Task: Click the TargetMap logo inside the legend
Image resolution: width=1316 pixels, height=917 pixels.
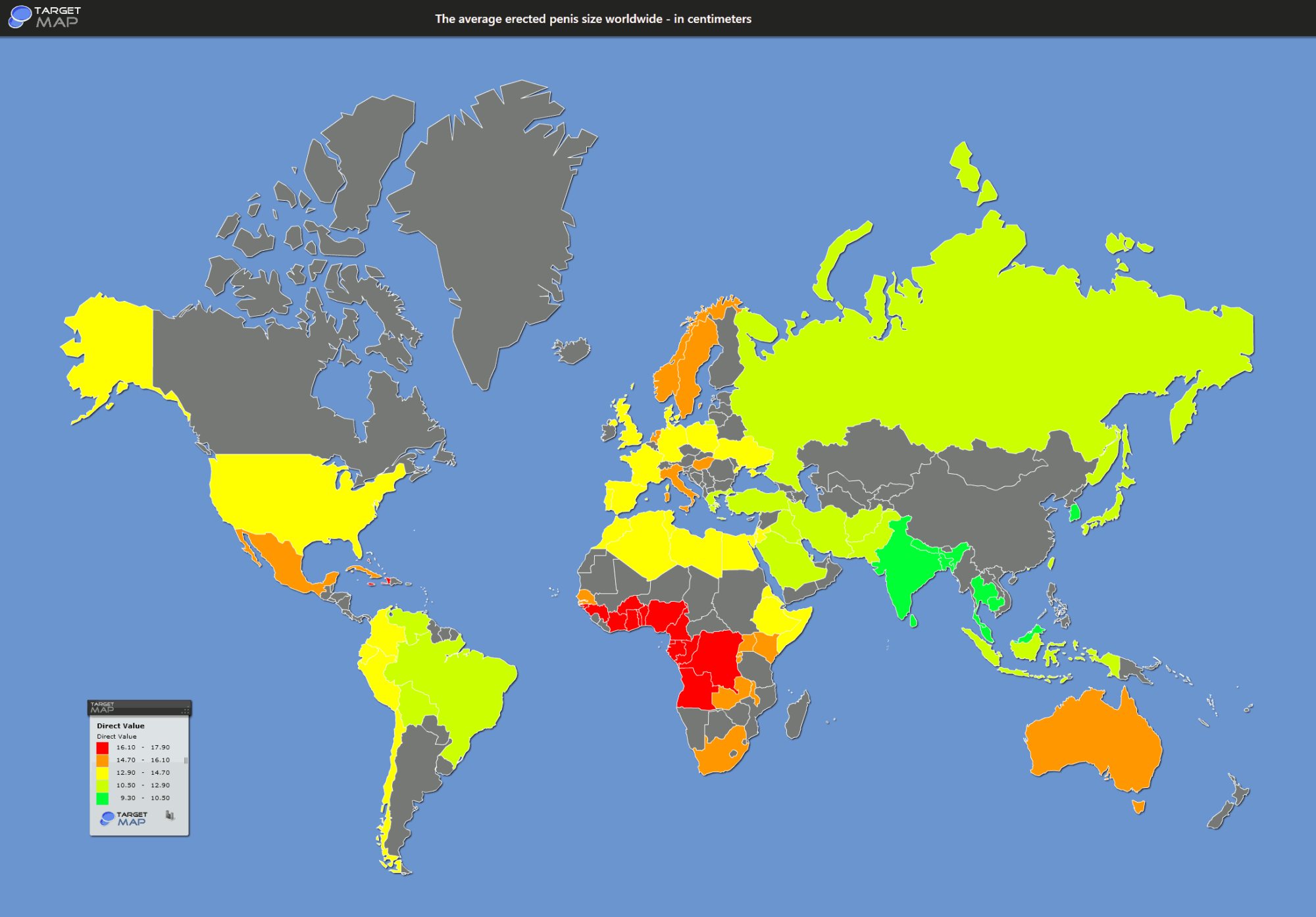Action: (x=124, y=818)
